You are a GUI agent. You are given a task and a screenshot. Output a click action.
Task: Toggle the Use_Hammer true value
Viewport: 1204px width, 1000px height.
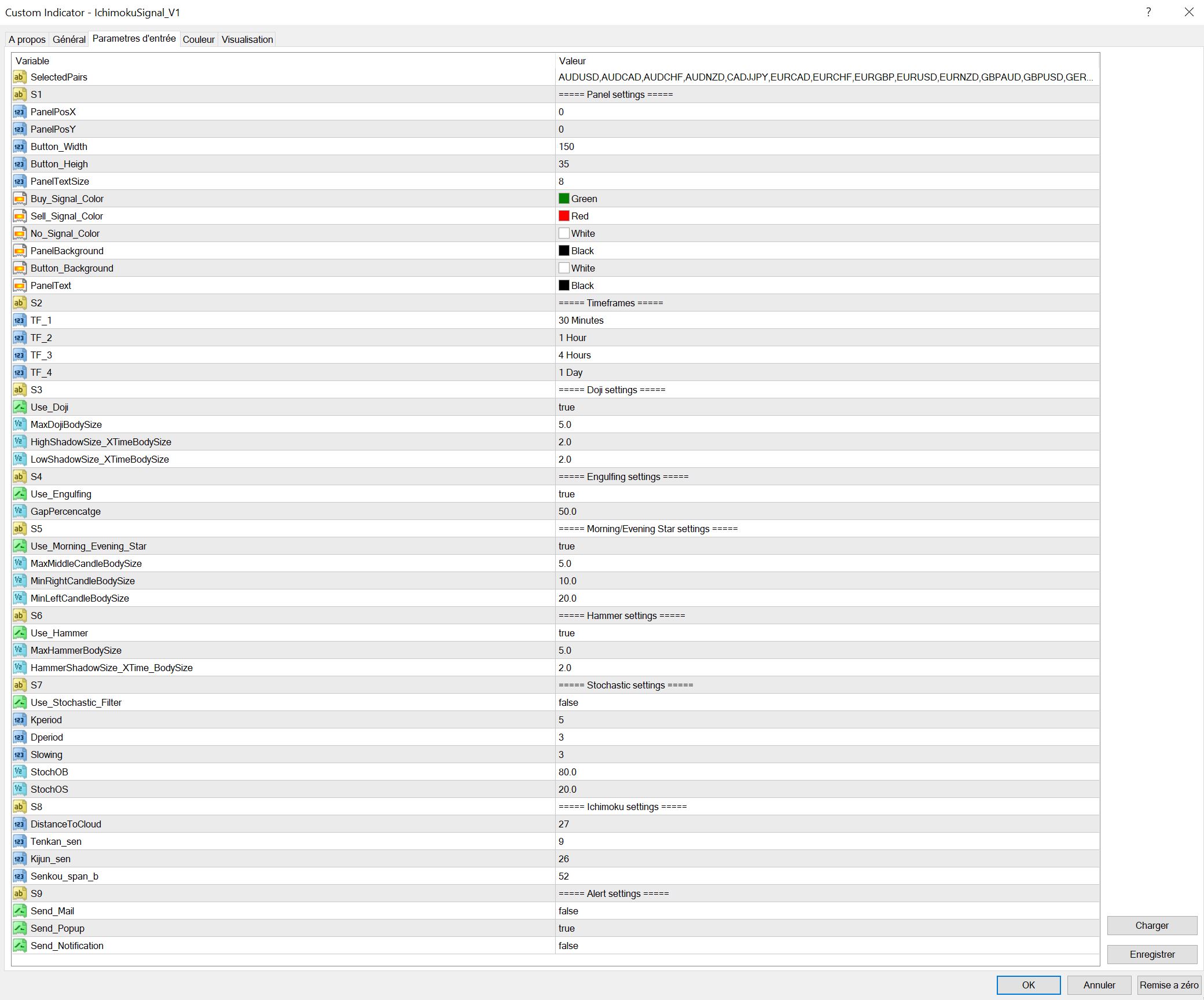[x=567, y=633]
